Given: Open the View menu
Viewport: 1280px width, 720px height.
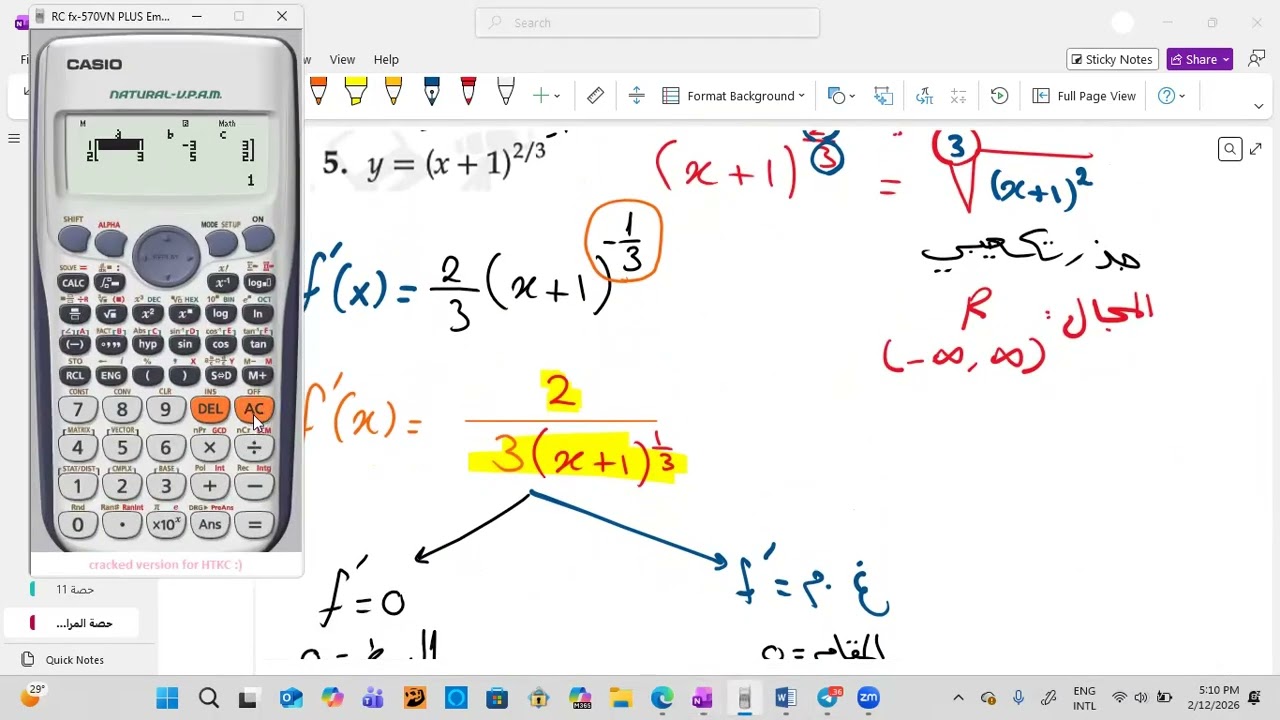Looking at the screenshot, I should click(342, 60).
